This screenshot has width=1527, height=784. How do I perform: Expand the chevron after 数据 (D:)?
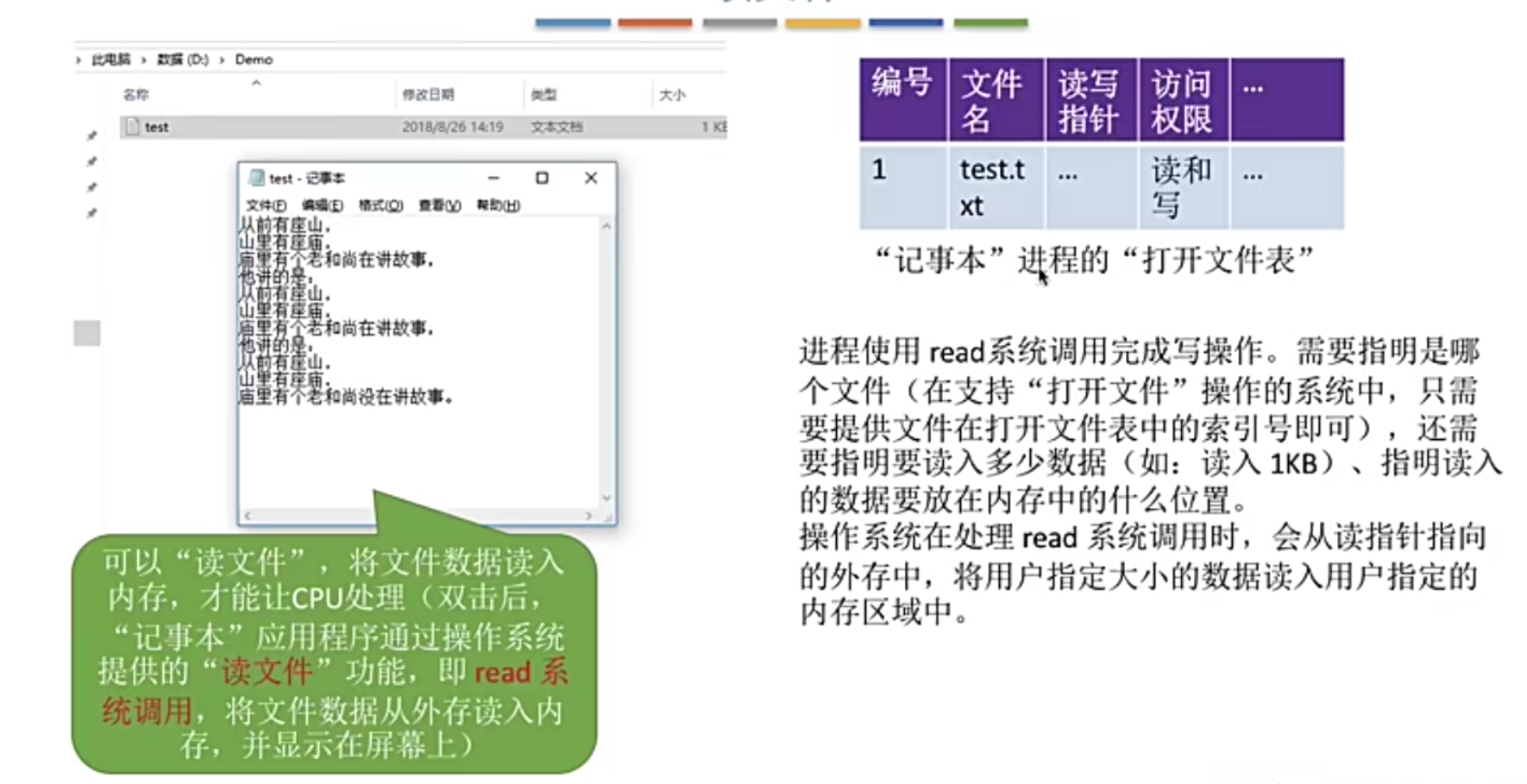coord(222,60)
